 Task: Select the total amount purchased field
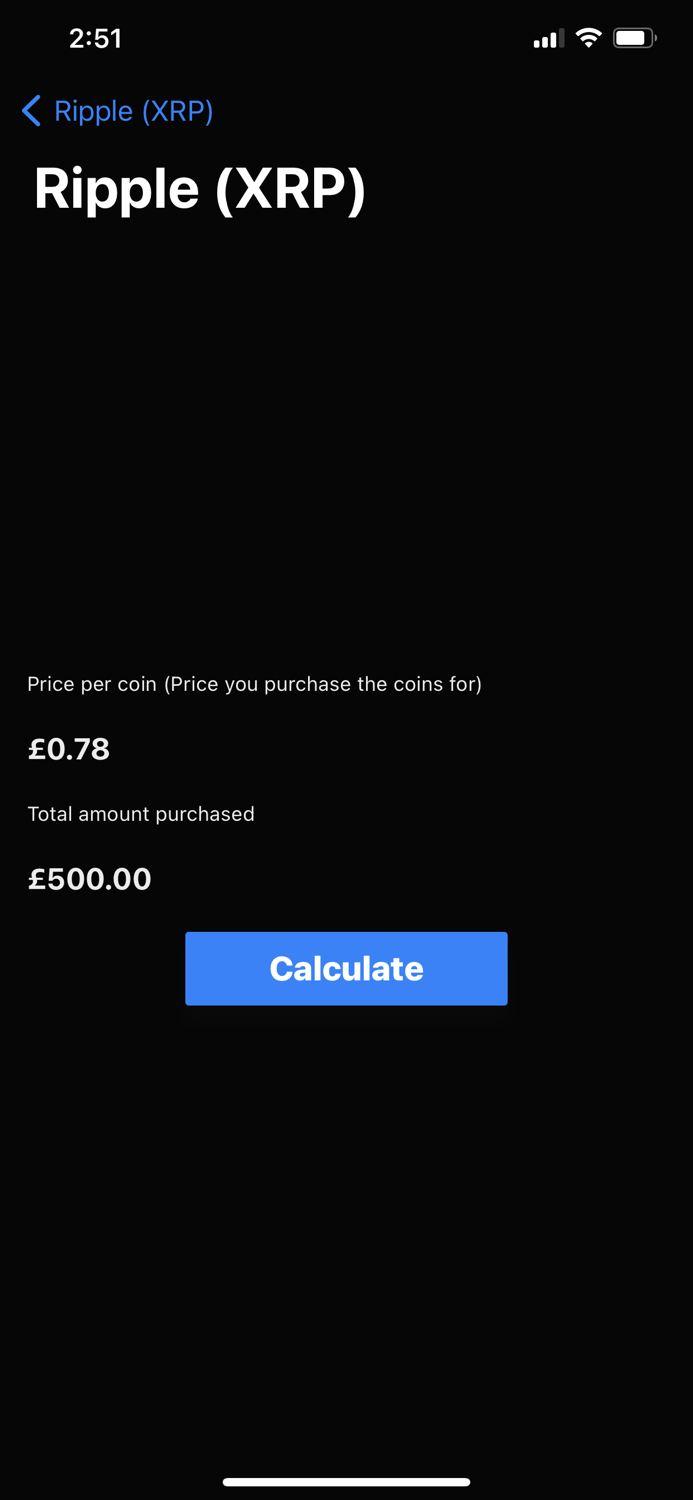coord(90,878)
